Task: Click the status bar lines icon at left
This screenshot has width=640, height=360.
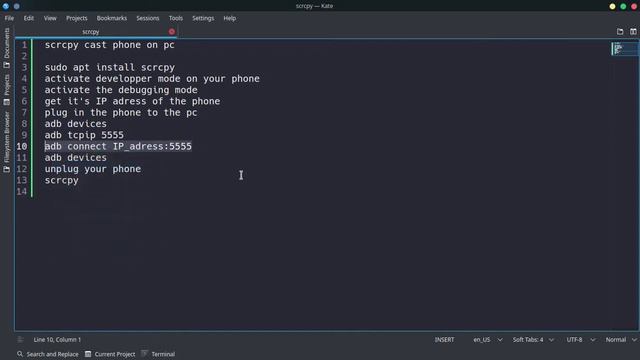Action: pyautogui.click(x=20, y=340)
